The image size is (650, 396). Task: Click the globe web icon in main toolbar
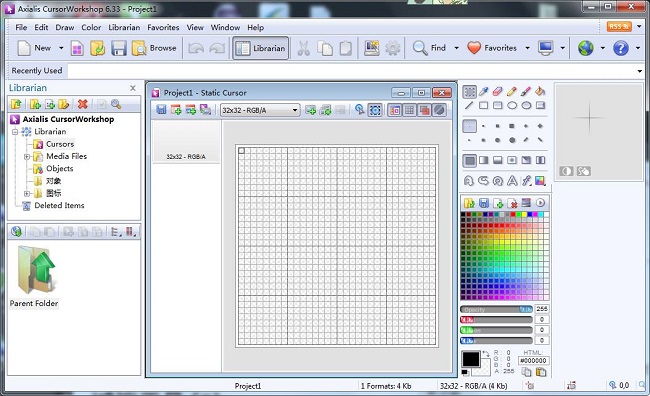585,48
